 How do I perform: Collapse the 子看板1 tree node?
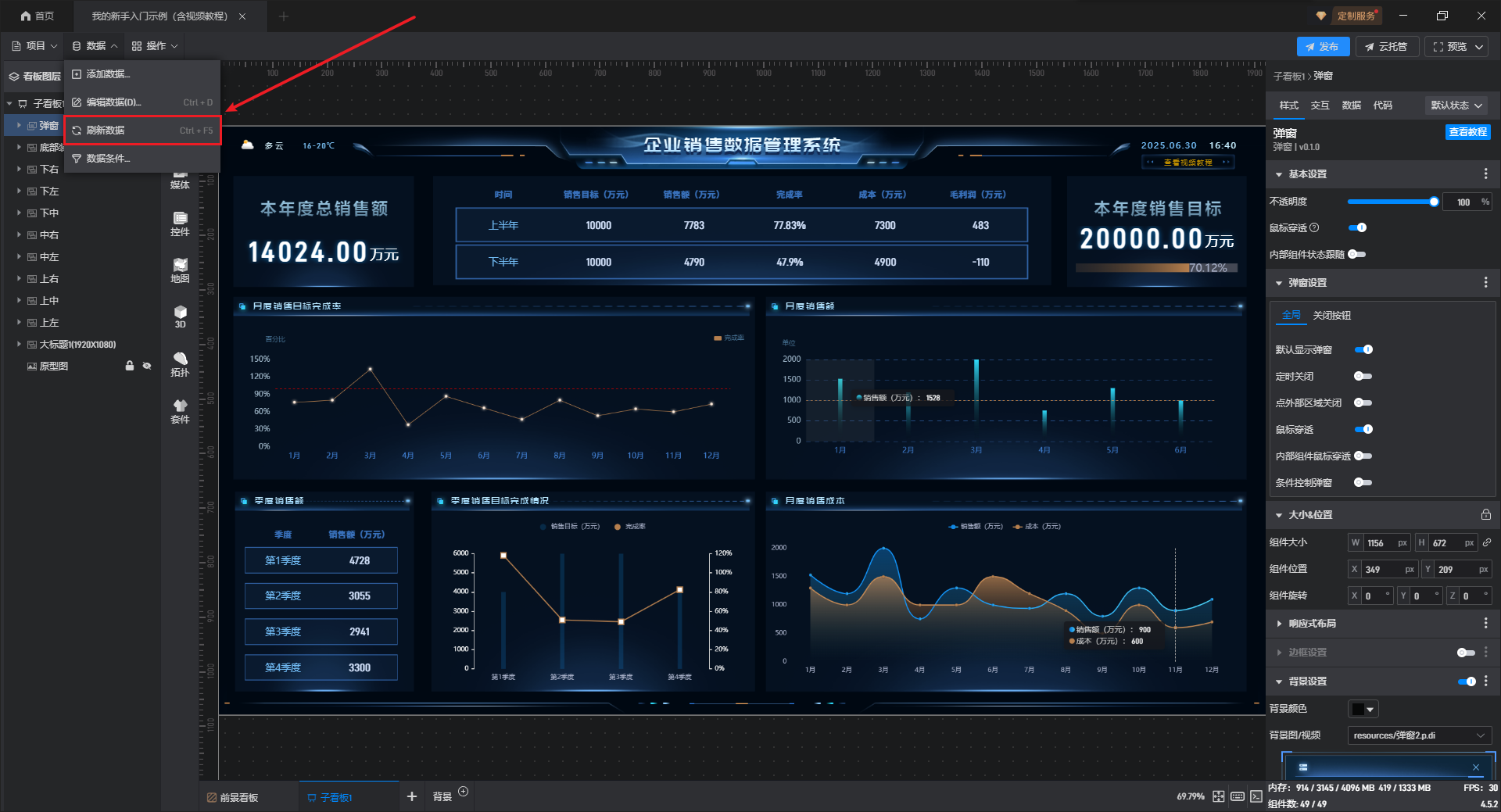point(9,103)
